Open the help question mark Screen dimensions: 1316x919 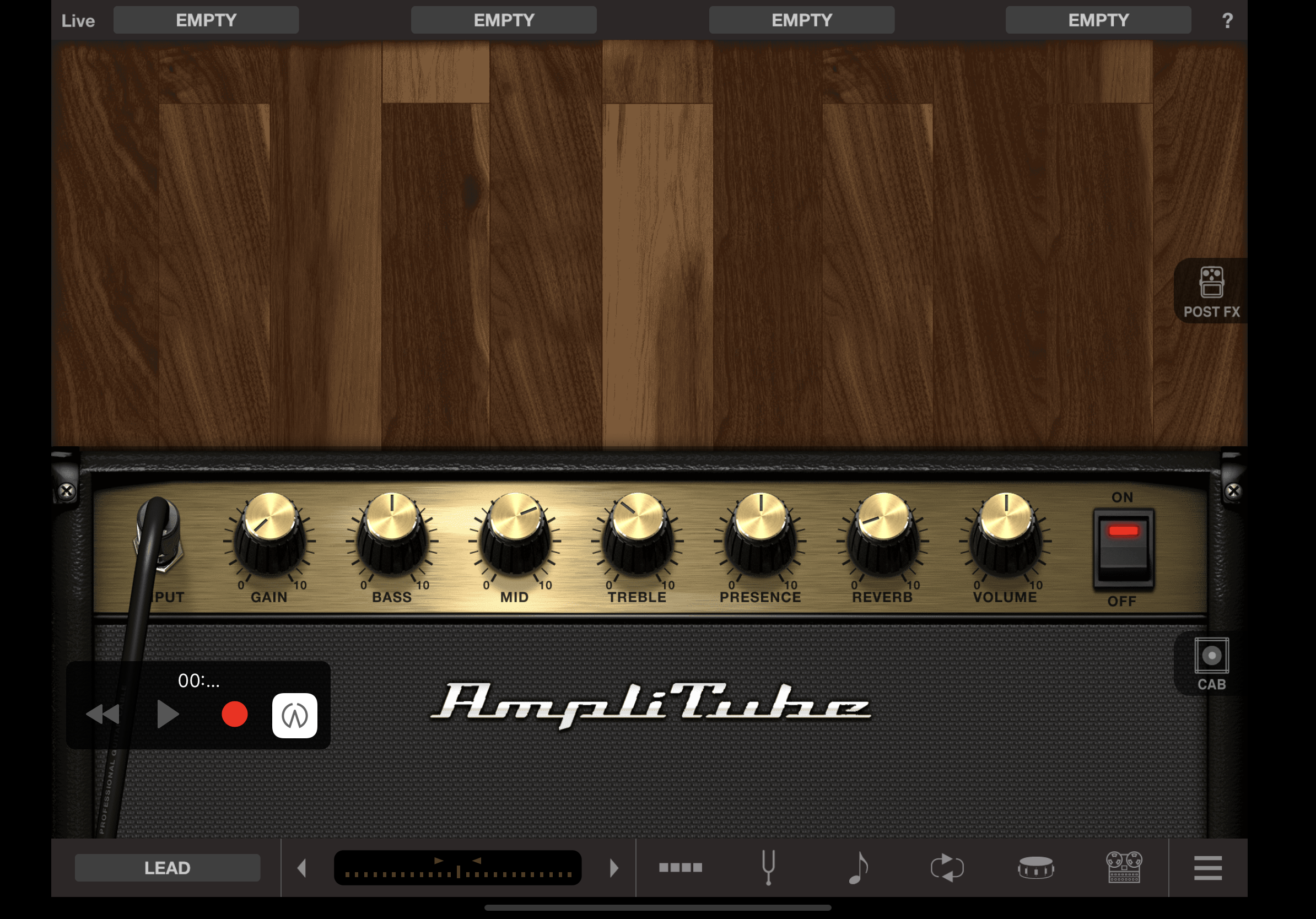coord(1227,20)
